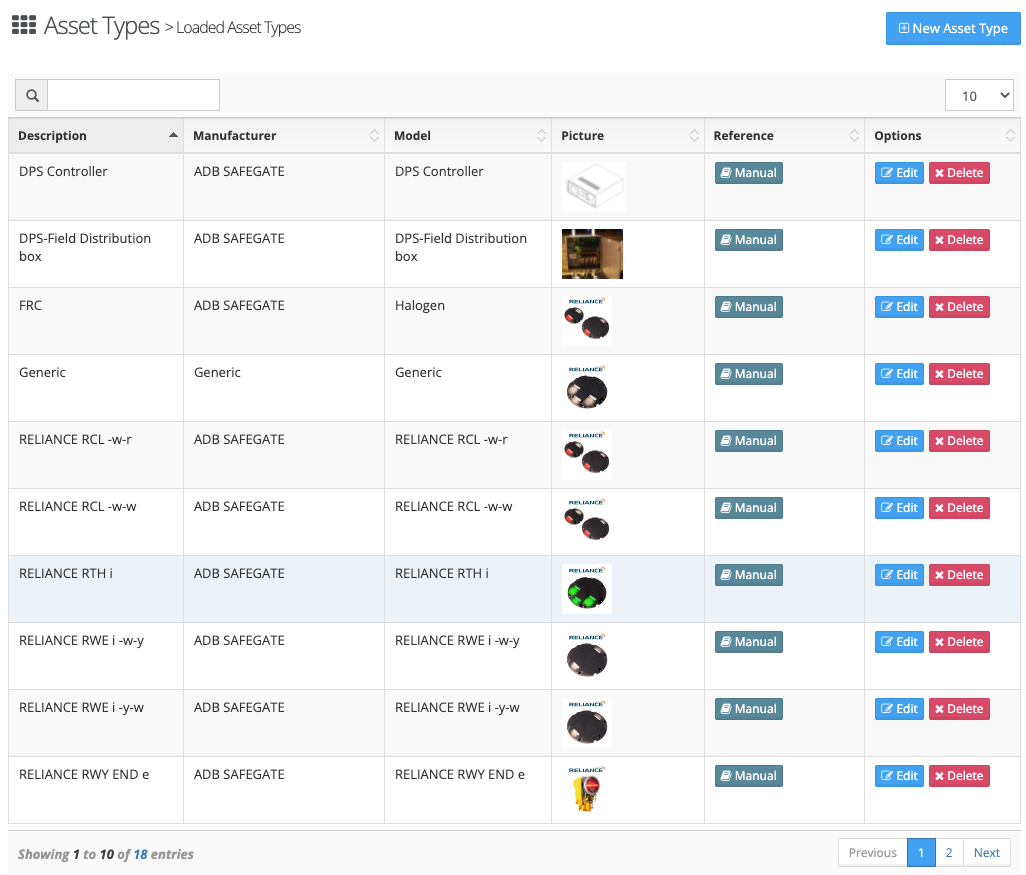
Task: Click the RELIANCE RCL -w-w picture thumbnail
Action: pos(587,522)
